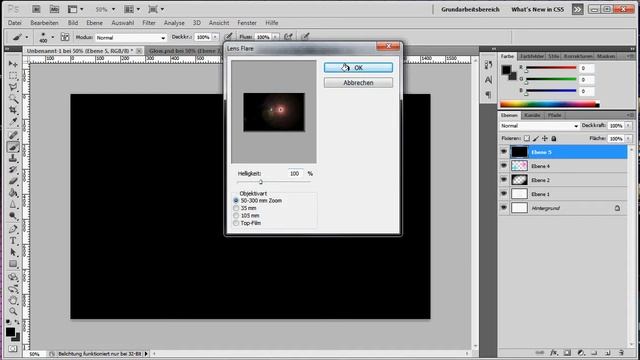Select the Rectangle shape tool
640x360 pixels.
(13, 264)
